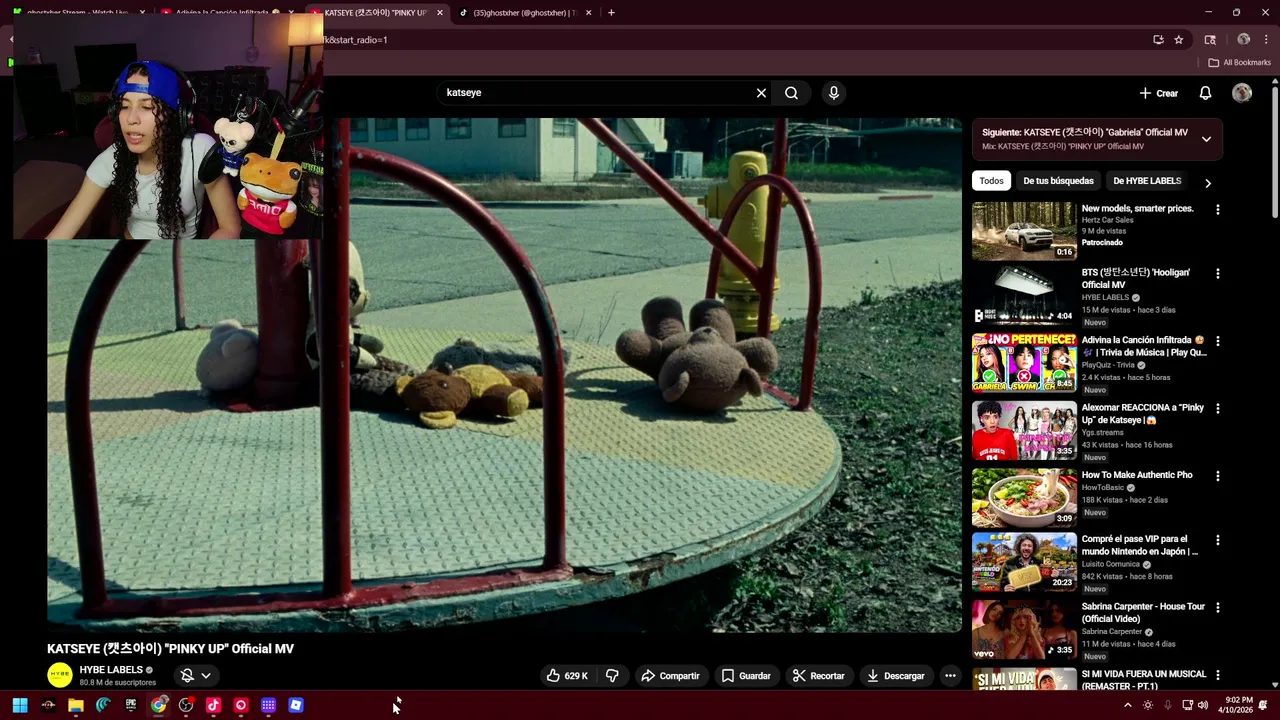Select the De HYBE LABELS filter chip

coord(1147,181)
